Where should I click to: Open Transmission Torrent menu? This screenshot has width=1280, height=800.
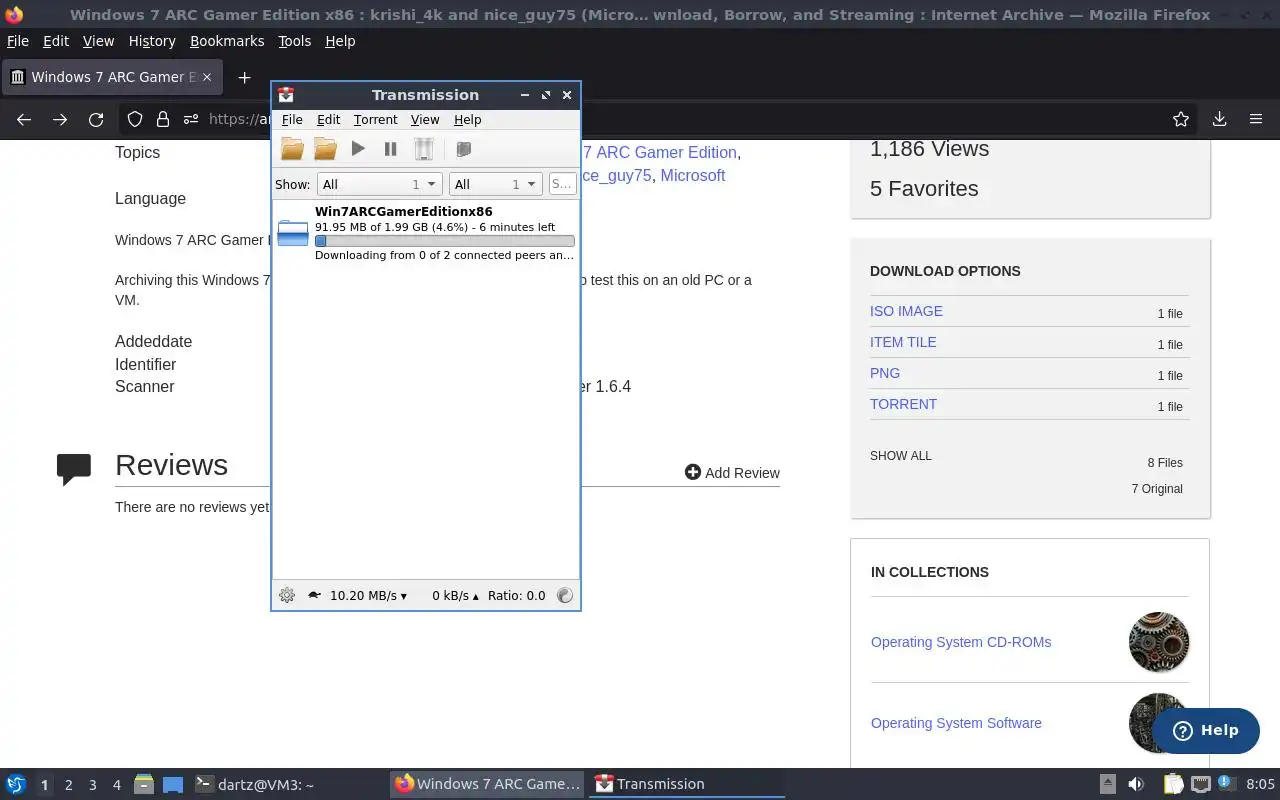[x=375, y=119]
